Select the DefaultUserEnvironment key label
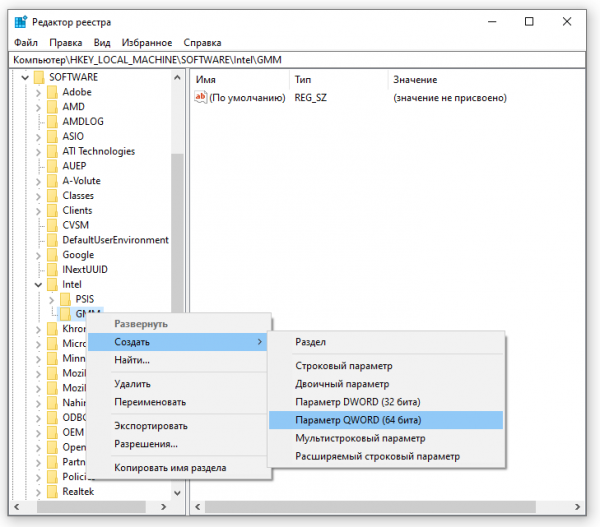 click(x=115, y=240)
